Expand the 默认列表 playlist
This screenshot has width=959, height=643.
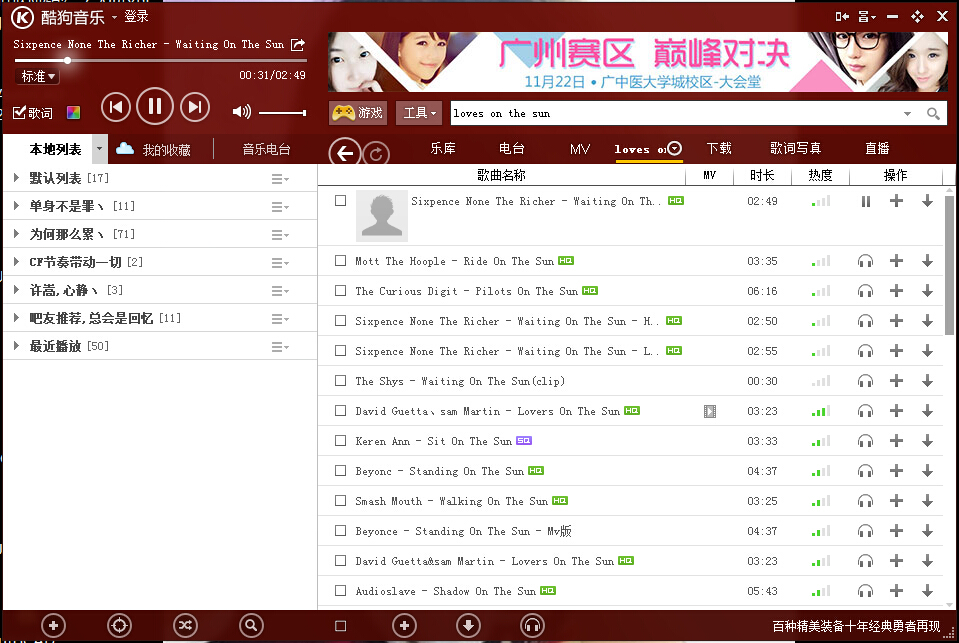(x=17, y=178)
